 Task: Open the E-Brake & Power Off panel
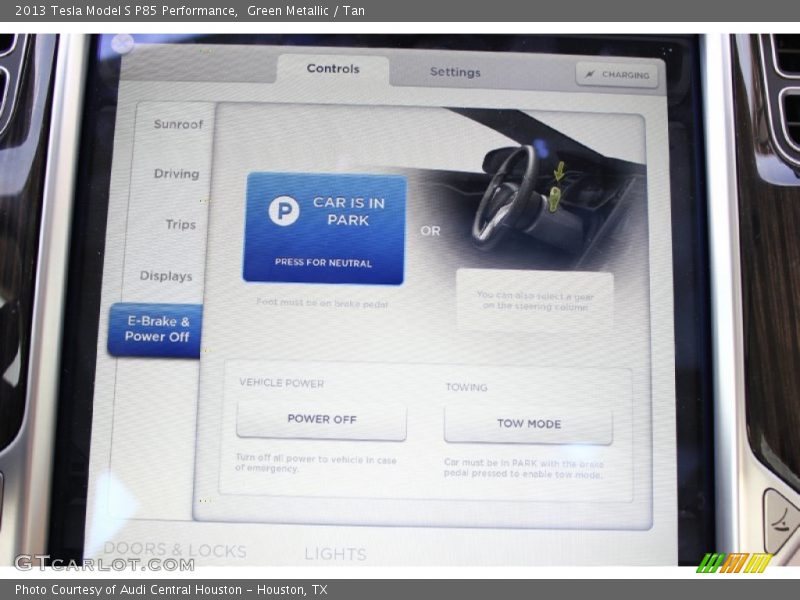tap(156, 330)
